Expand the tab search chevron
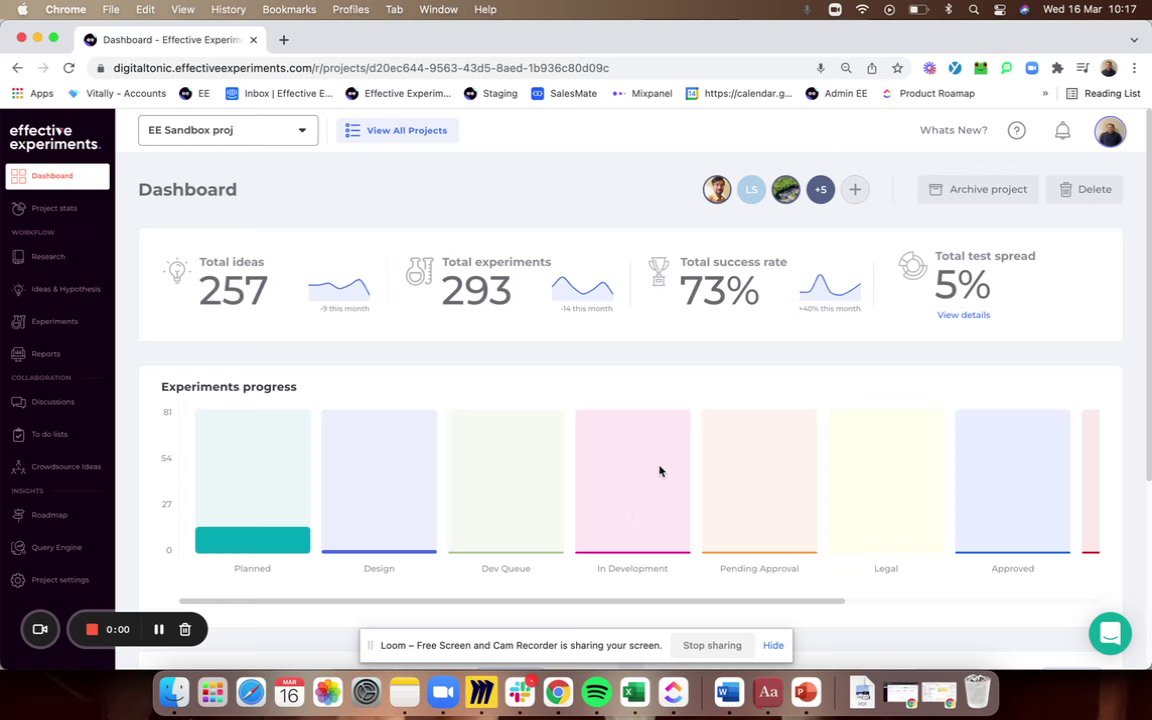 click(x=1134, y=40)
